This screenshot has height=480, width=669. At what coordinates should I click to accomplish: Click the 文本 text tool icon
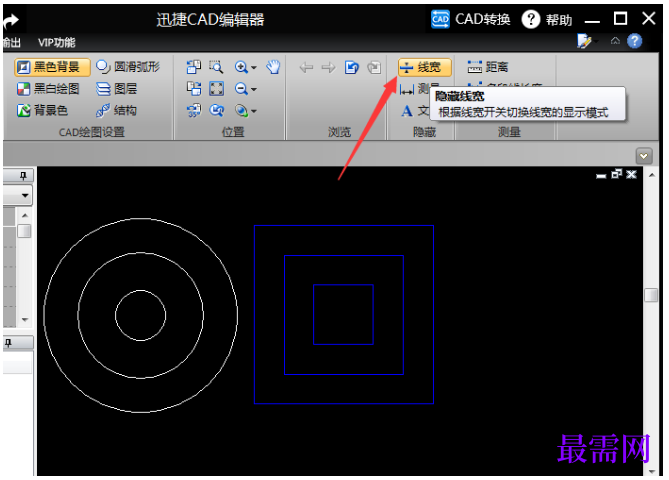click(x=406, y=110)
